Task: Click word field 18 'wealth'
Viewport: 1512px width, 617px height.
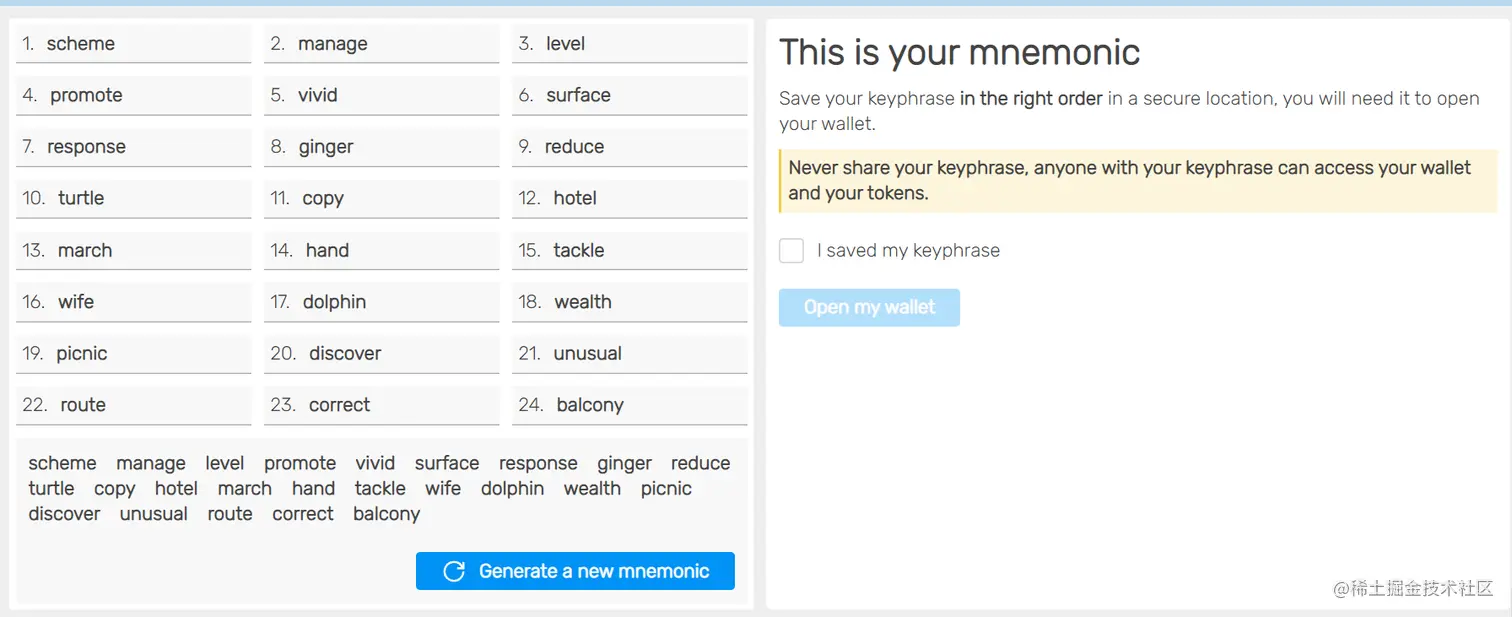Action: pos(629,302)
